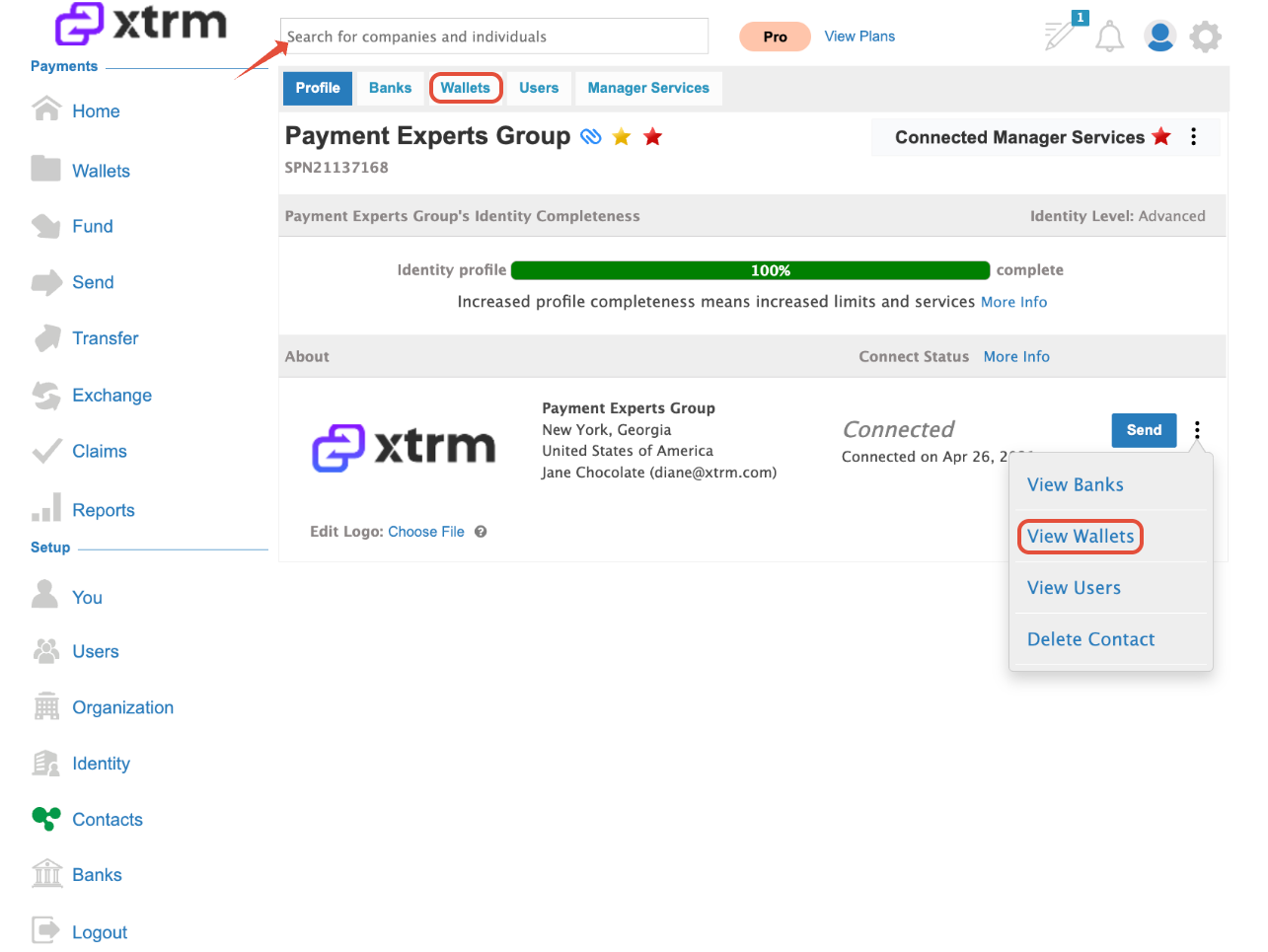Click the blue Send button
The height and width of the screenshot is (952, 1268).
pos(1145,430)
